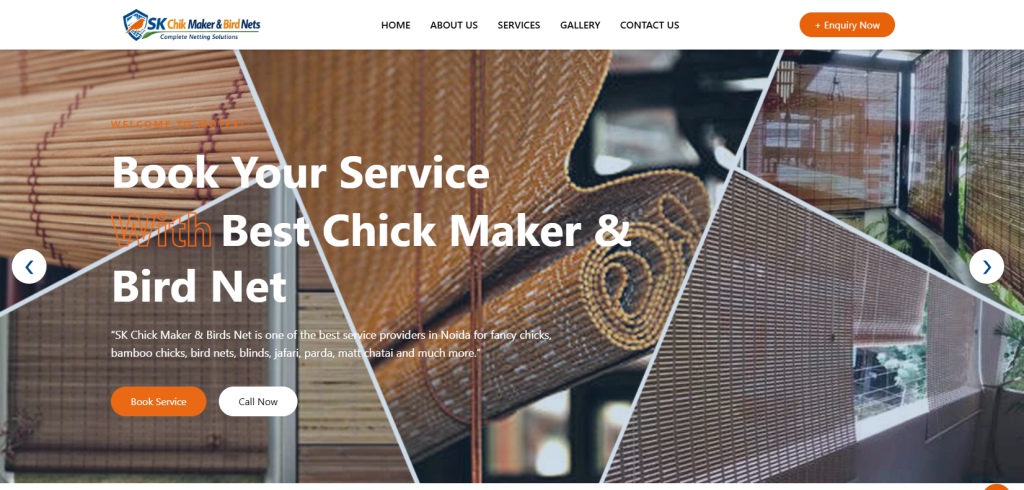Click the orange Book Service button
Image resolution: width=1024 pixels, height=490 pixels.
click(x=159, y=401)
